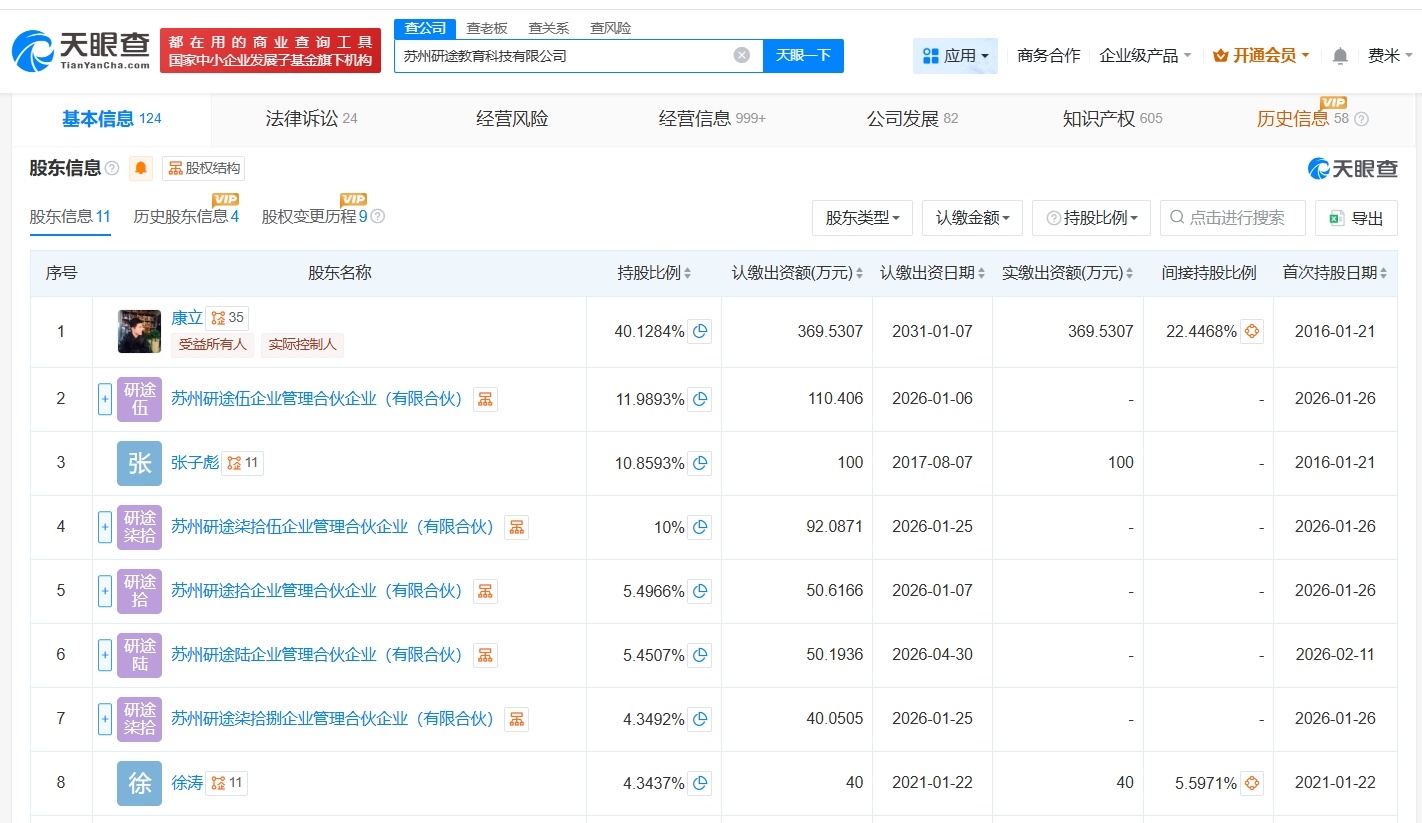Open pie chart for 10% shareholding
1422x823 pixels.
click(x=700, y=527)
